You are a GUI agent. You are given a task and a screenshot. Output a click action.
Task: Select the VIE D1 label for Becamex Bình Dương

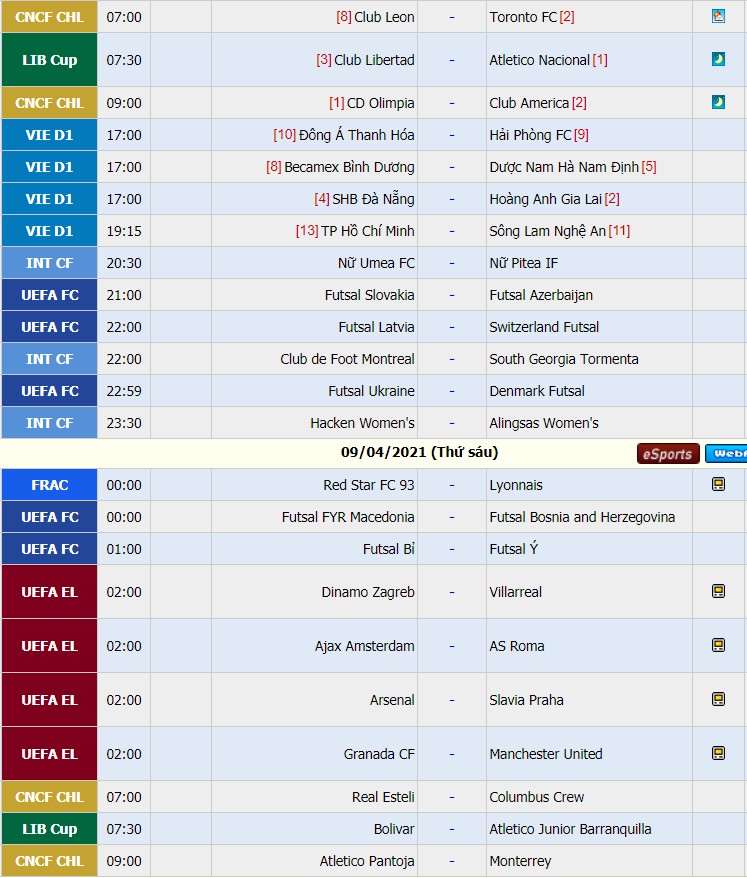click(x=49, y=167)
